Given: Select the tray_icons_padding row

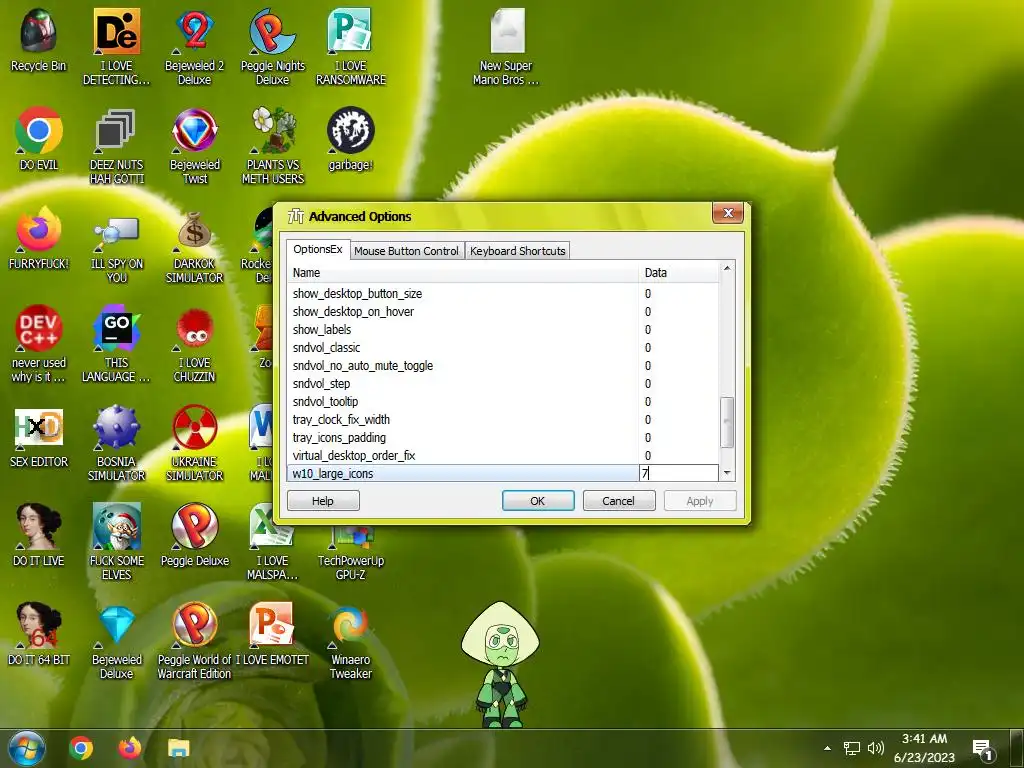Looking at the screenshot, I should tap(503, 438).
